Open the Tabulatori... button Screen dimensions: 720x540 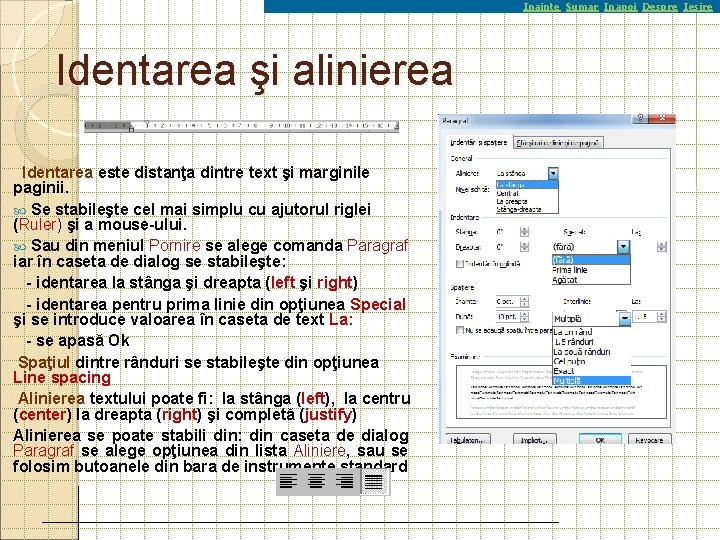[468, 439]
